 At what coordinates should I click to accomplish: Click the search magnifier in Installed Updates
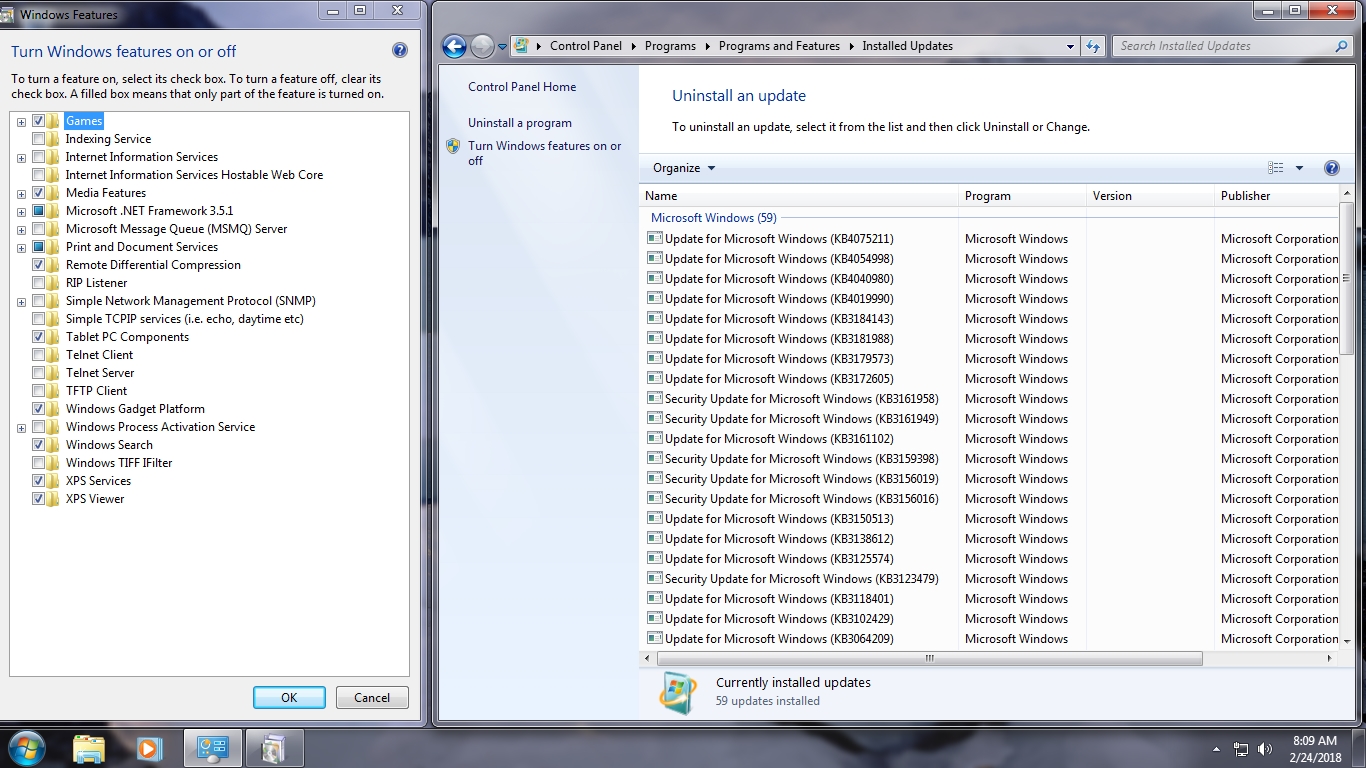[x=1342, y=46]
